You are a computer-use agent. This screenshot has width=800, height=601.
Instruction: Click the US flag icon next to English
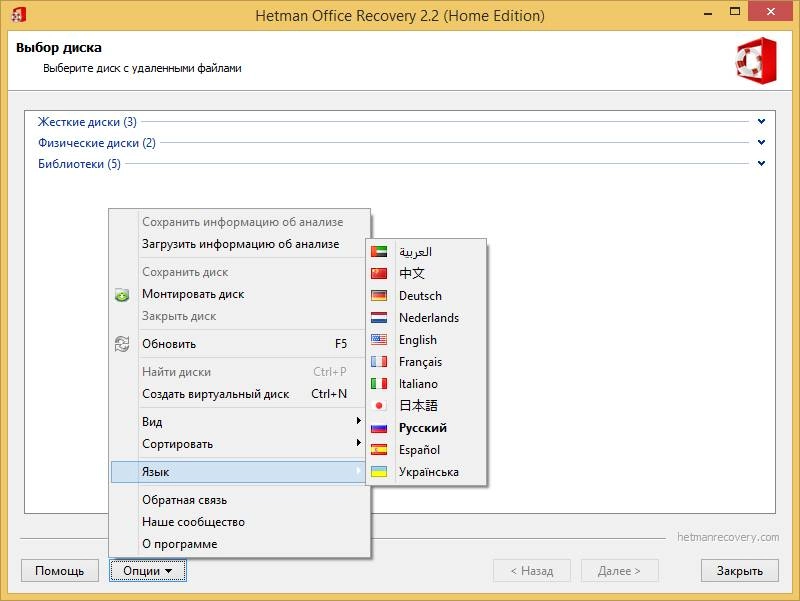point(379,339)
